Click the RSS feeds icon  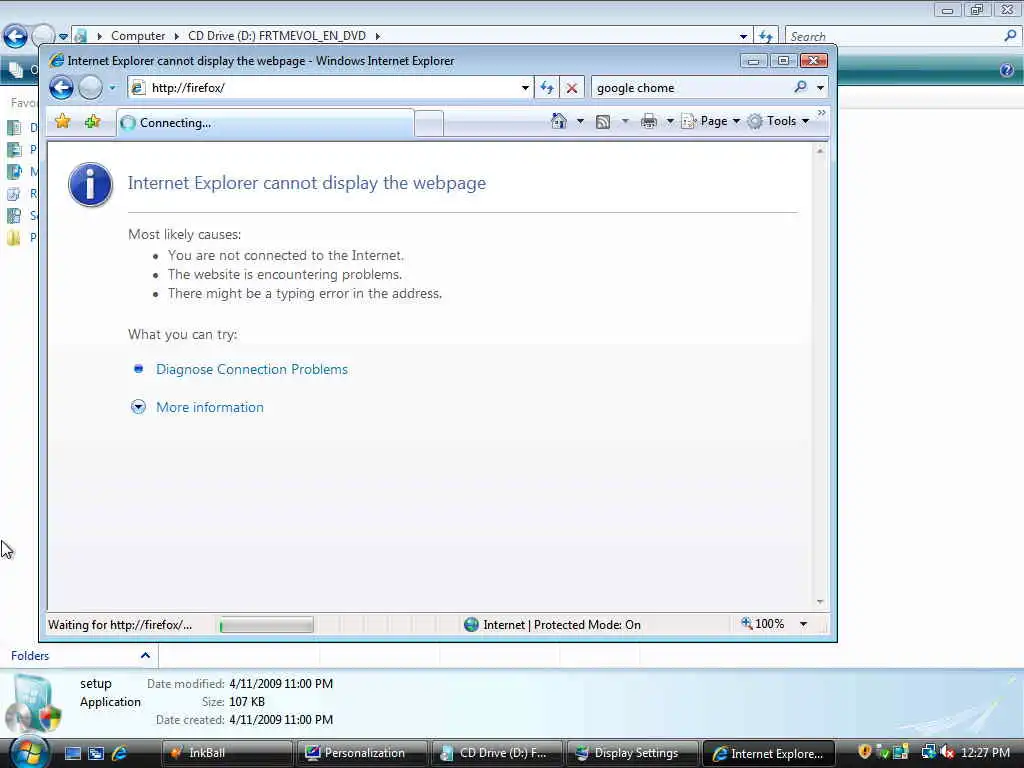coord(603,121)
